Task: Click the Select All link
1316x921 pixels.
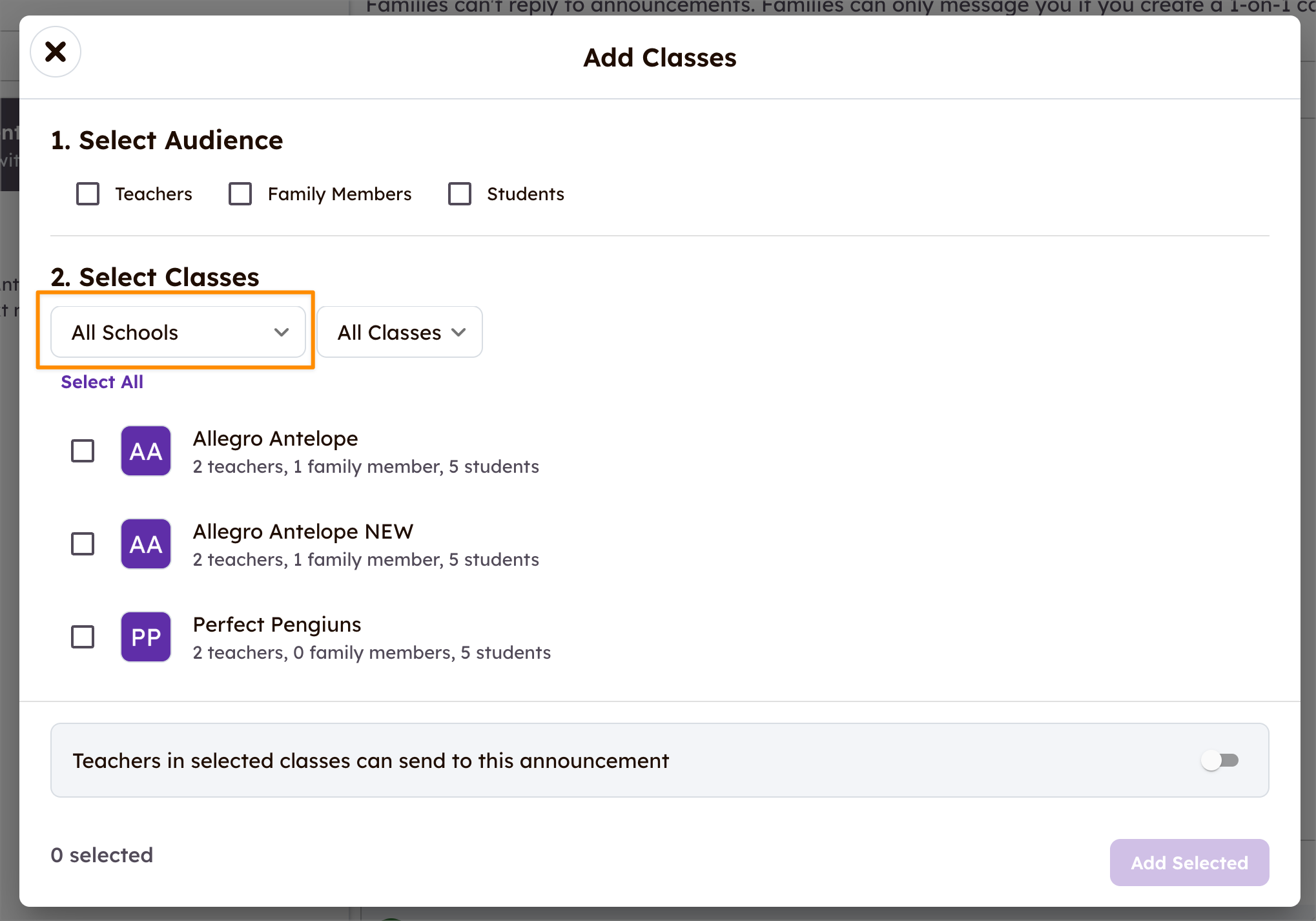Action: point(102,382)
